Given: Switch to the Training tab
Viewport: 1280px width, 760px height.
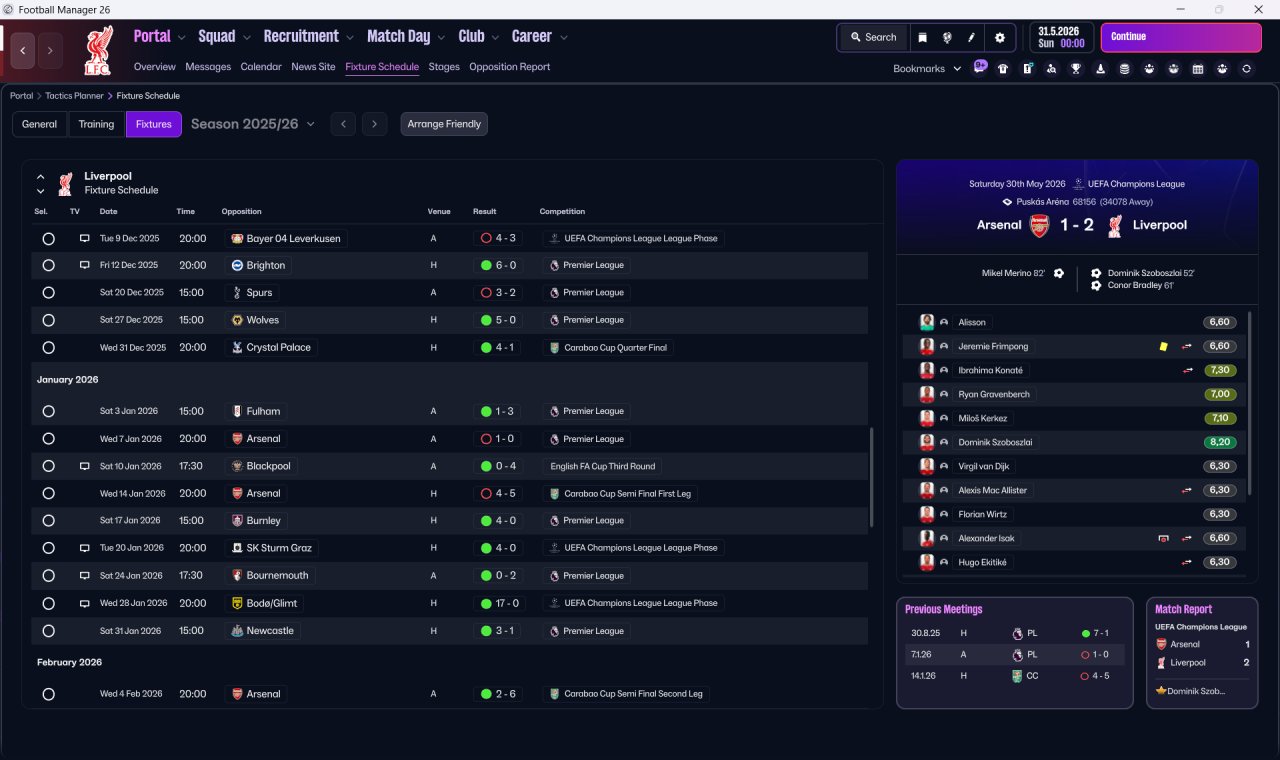Looking at the screenshot, I should (x=96, y=124).
